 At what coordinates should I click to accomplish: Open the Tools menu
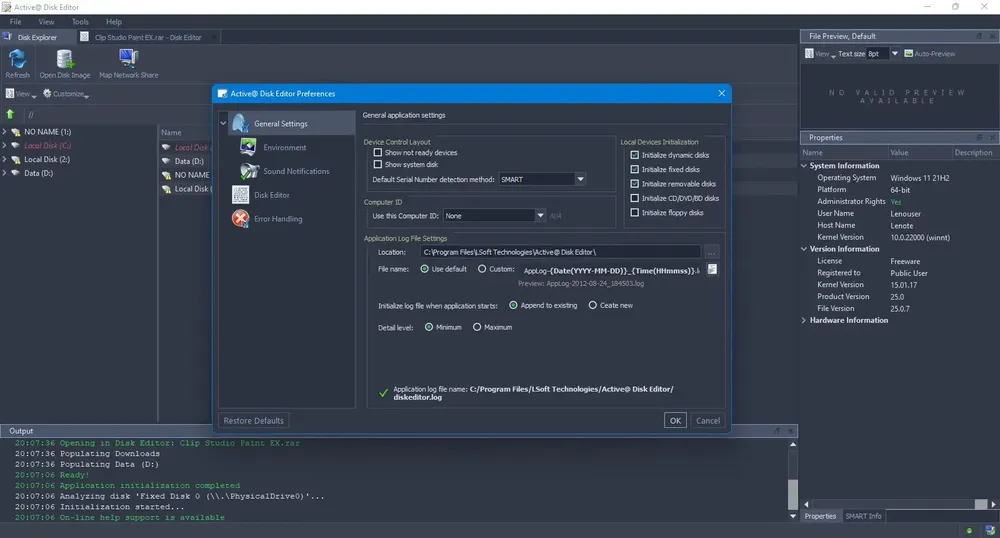click(x=80, y=22)
